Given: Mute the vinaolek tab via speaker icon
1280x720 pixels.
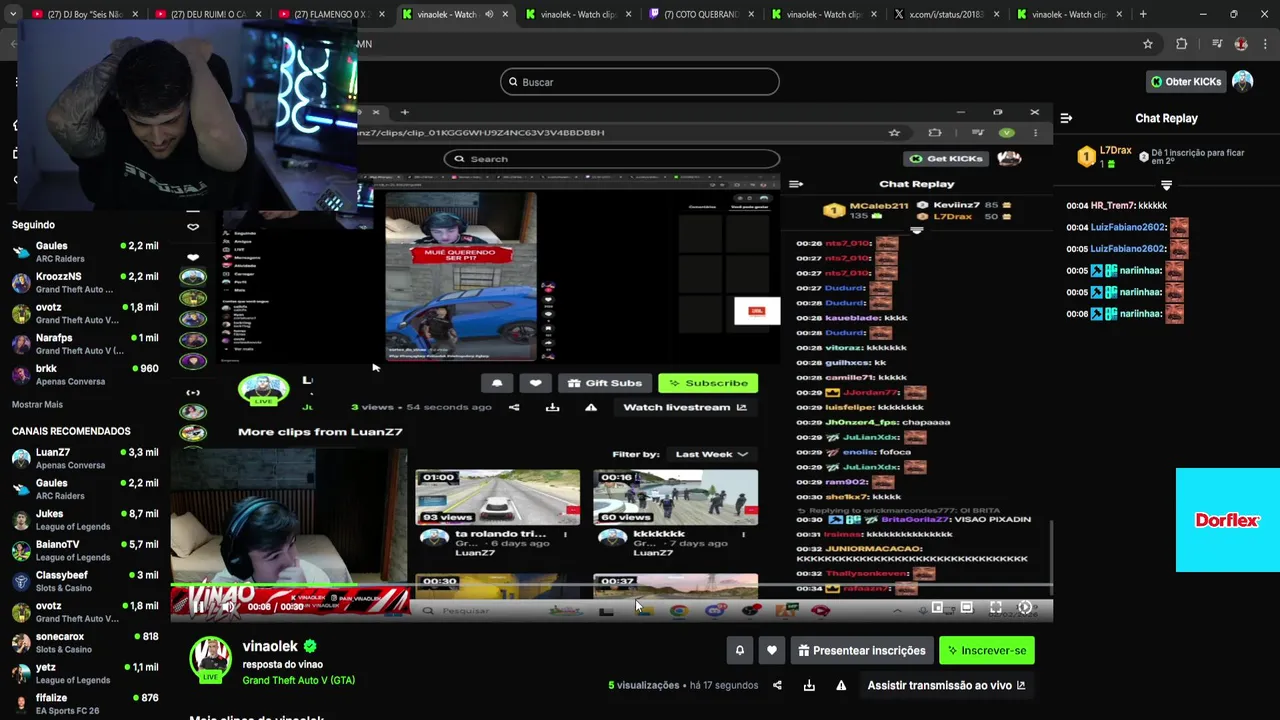Looking at the screenshot, I should (x=489, y=14).
